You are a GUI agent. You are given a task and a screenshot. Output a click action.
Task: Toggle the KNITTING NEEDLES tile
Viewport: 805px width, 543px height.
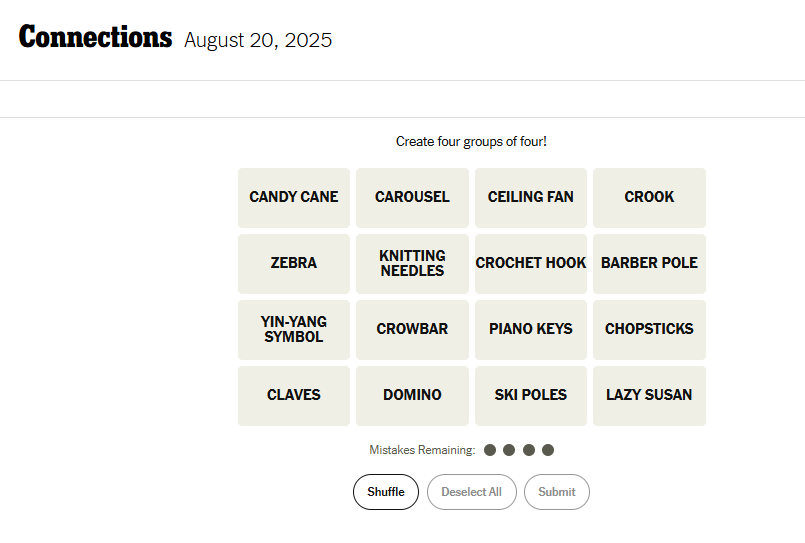pos(412,263)
